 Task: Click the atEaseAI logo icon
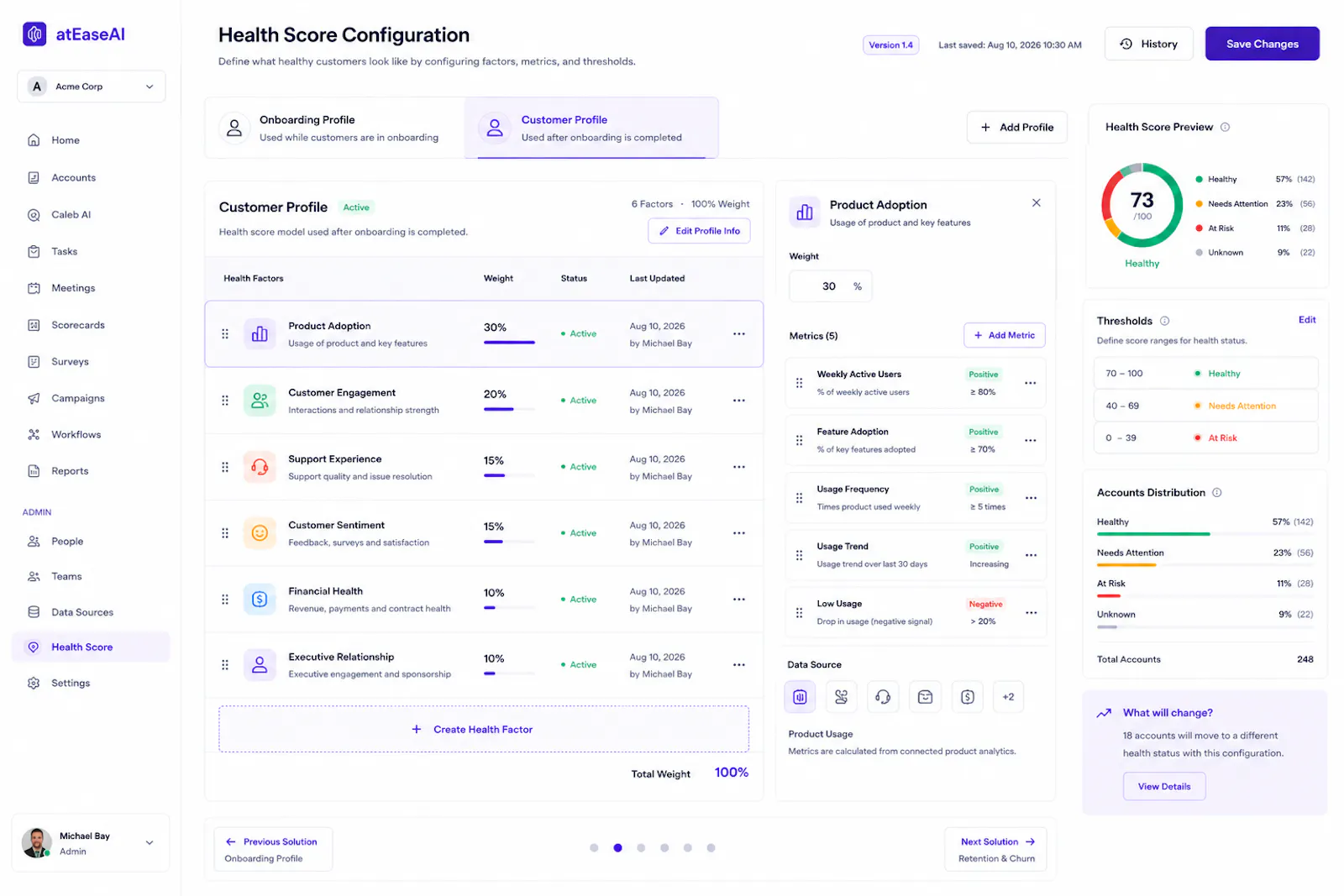(34, 34)
